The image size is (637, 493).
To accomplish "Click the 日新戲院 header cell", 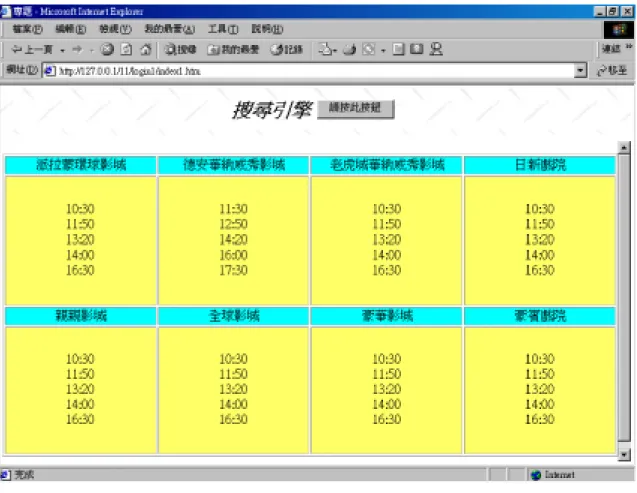I will (x=540, y=165).
